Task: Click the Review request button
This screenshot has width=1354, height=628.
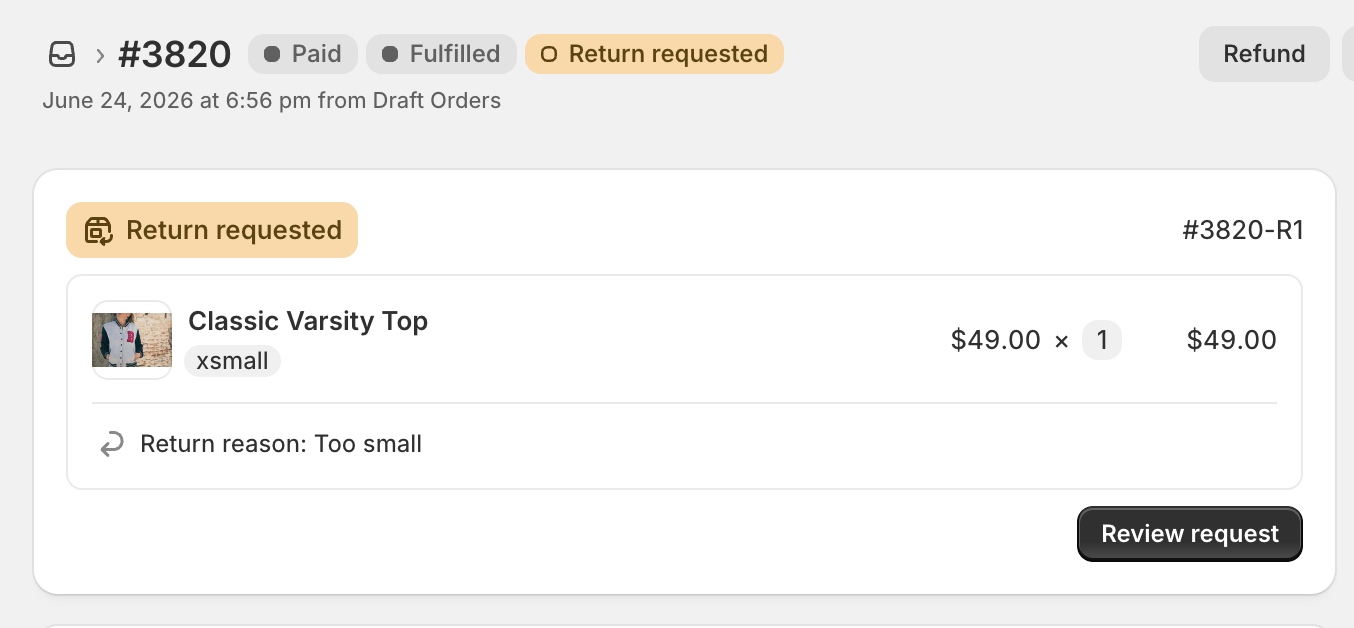Action: 1190,534
